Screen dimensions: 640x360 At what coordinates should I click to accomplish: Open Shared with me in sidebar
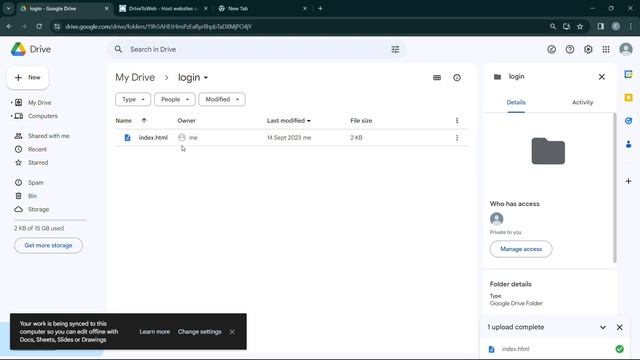(49, 136)
